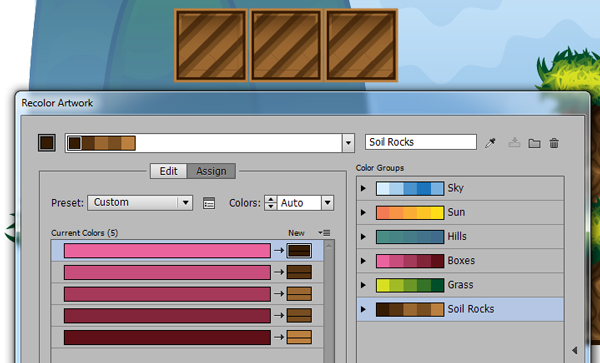Switch to the Edit tab
600x363 pixels.
168,171
